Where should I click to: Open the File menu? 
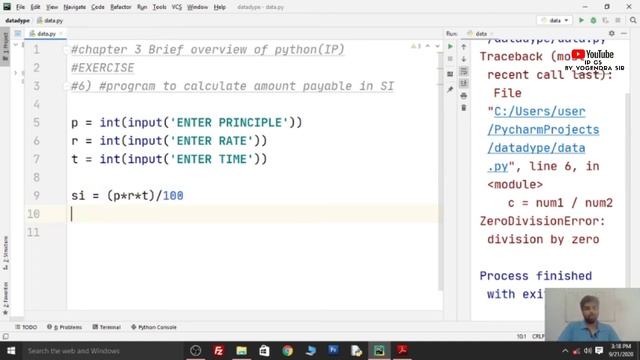click(x=20, y=7)
